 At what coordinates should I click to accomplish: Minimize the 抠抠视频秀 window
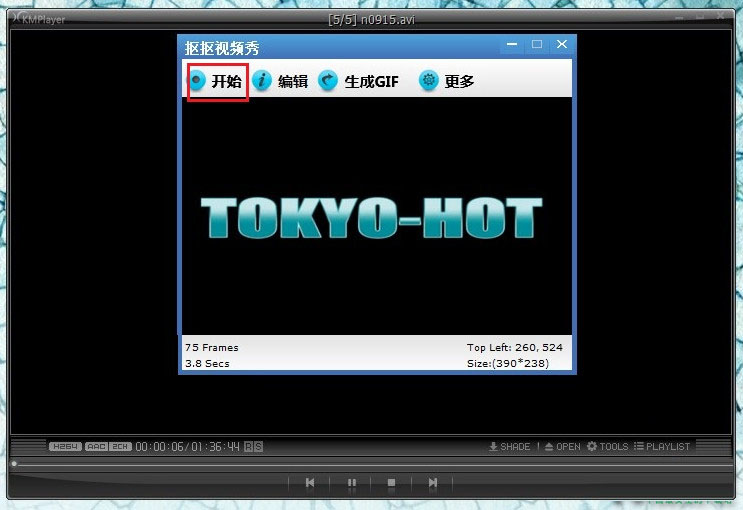click(x=512, y=44)
